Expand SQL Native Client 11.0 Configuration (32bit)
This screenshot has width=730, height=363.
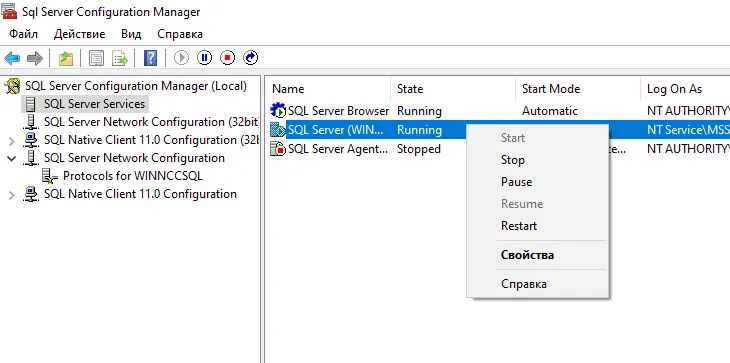(x=12, y=141)
